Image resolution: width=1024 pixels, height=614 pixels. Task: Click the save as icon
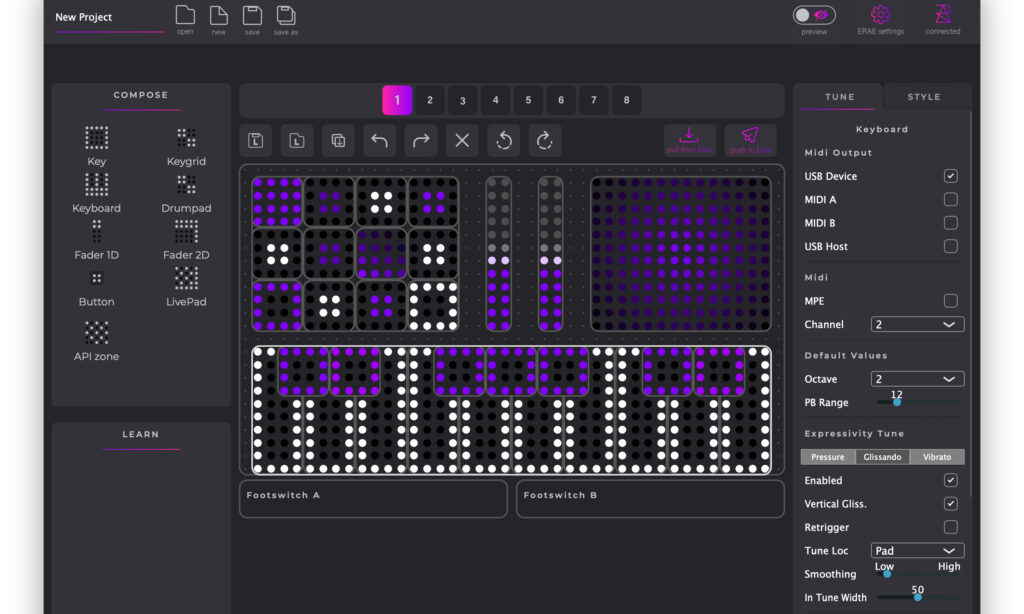coord(286,15)
